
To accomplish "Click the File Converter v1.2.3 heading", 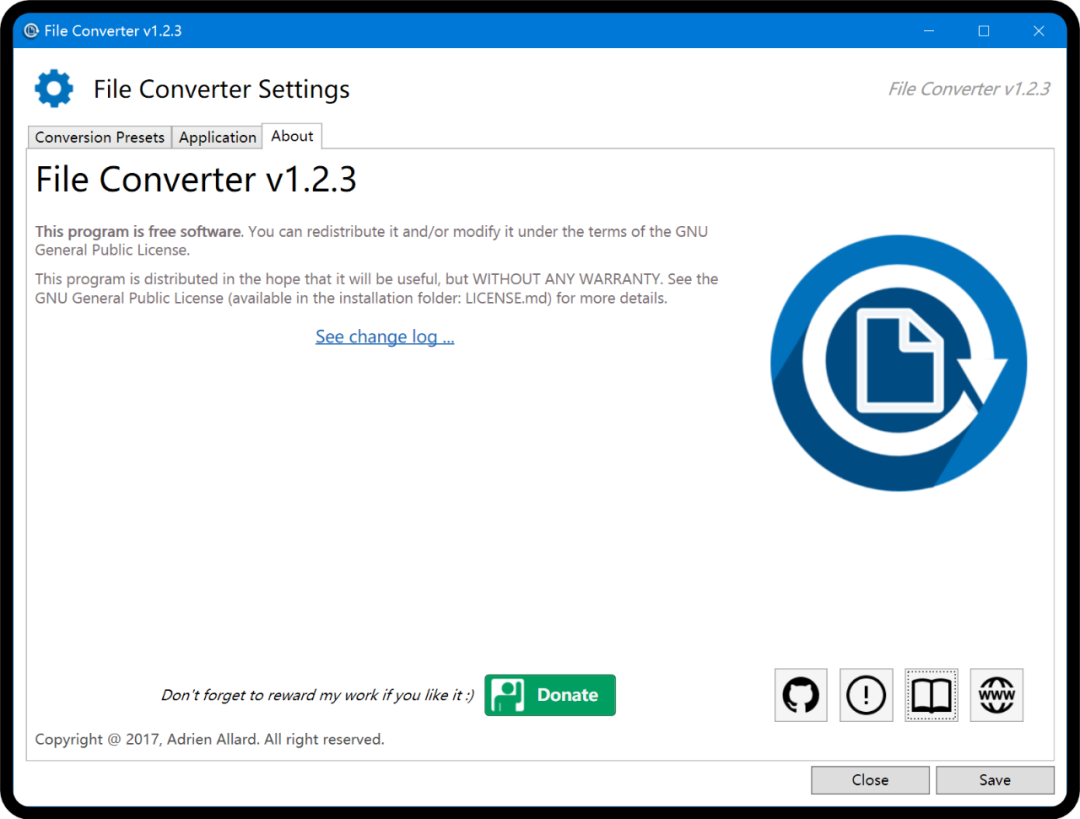I will (196, 180).
